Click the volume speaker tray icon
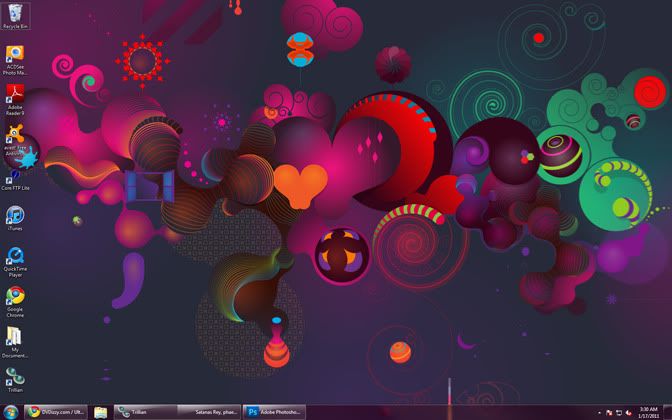 tap(630, 412)
